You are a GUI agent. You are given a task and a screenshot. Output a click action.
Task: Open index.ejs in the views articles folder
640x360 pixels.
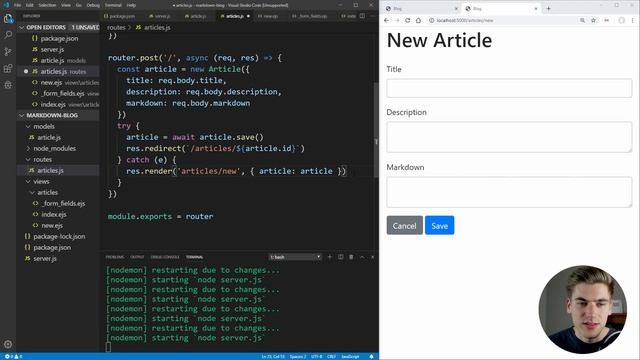[54, 214]
